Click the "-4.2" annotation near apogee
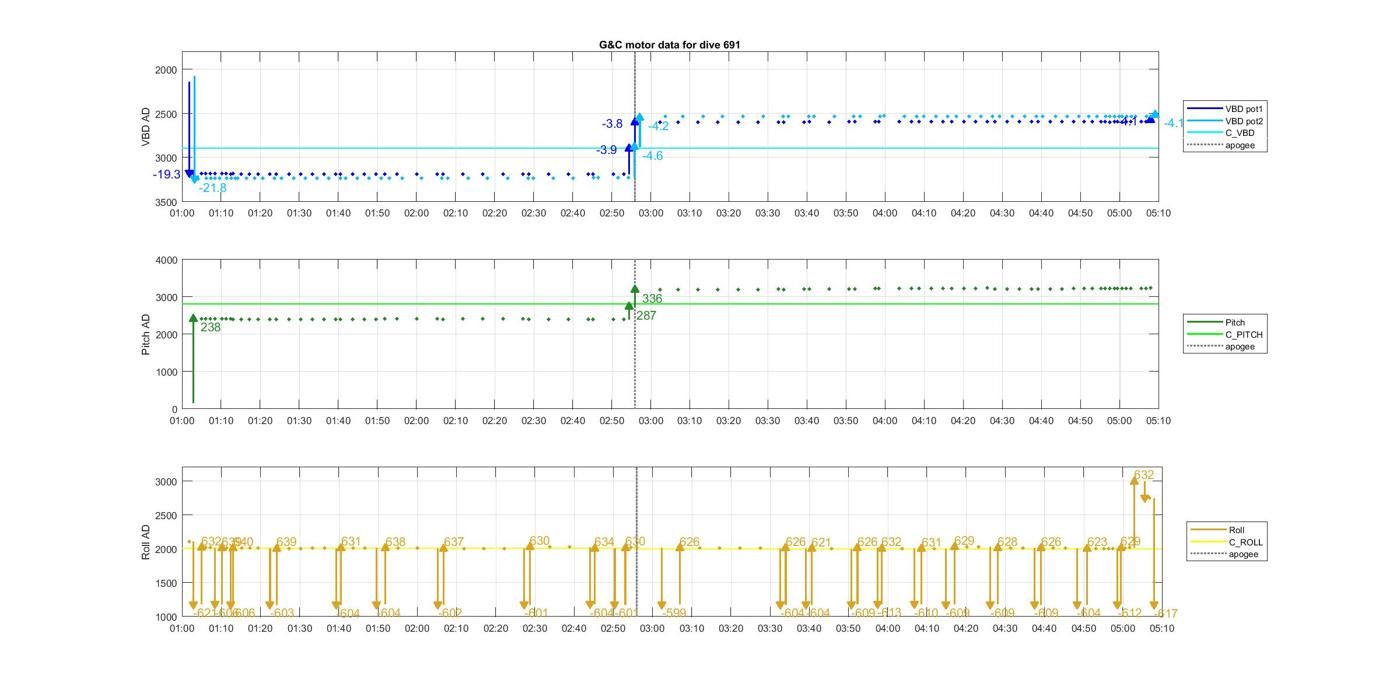Image resolution: width=1400 pixels, height=693 pixels. (x=658, y=127)
